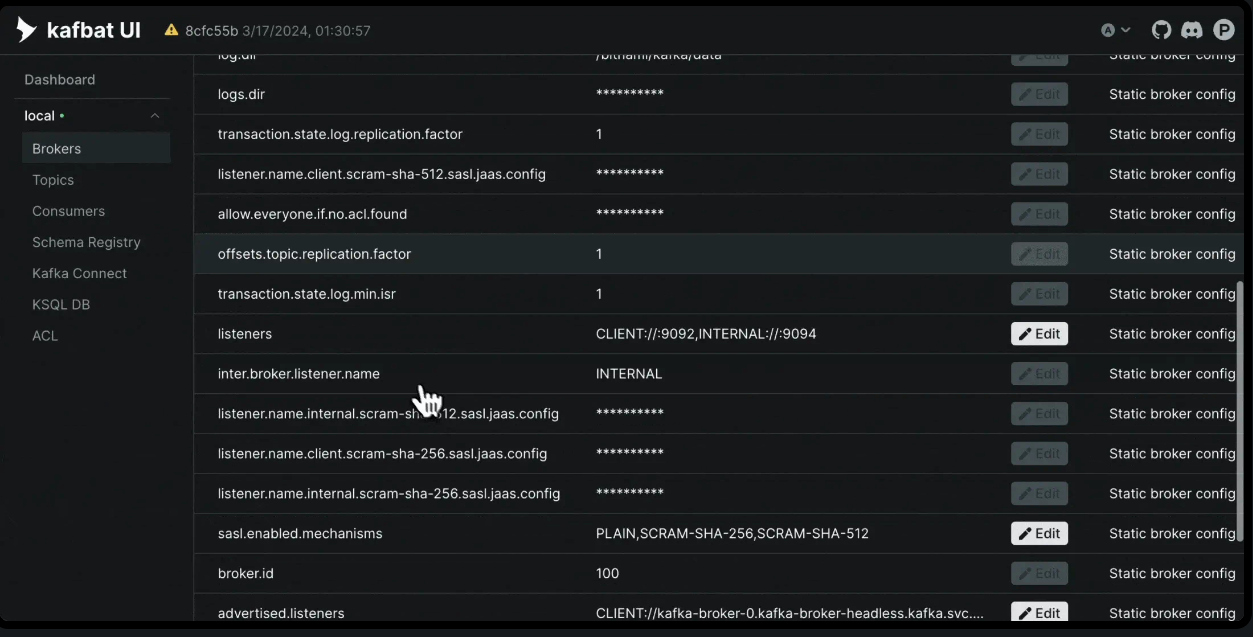This screenshot has height=637, width=1253.
Task: Click disabled Edit for broker.id
Action: coord(1039,574)
